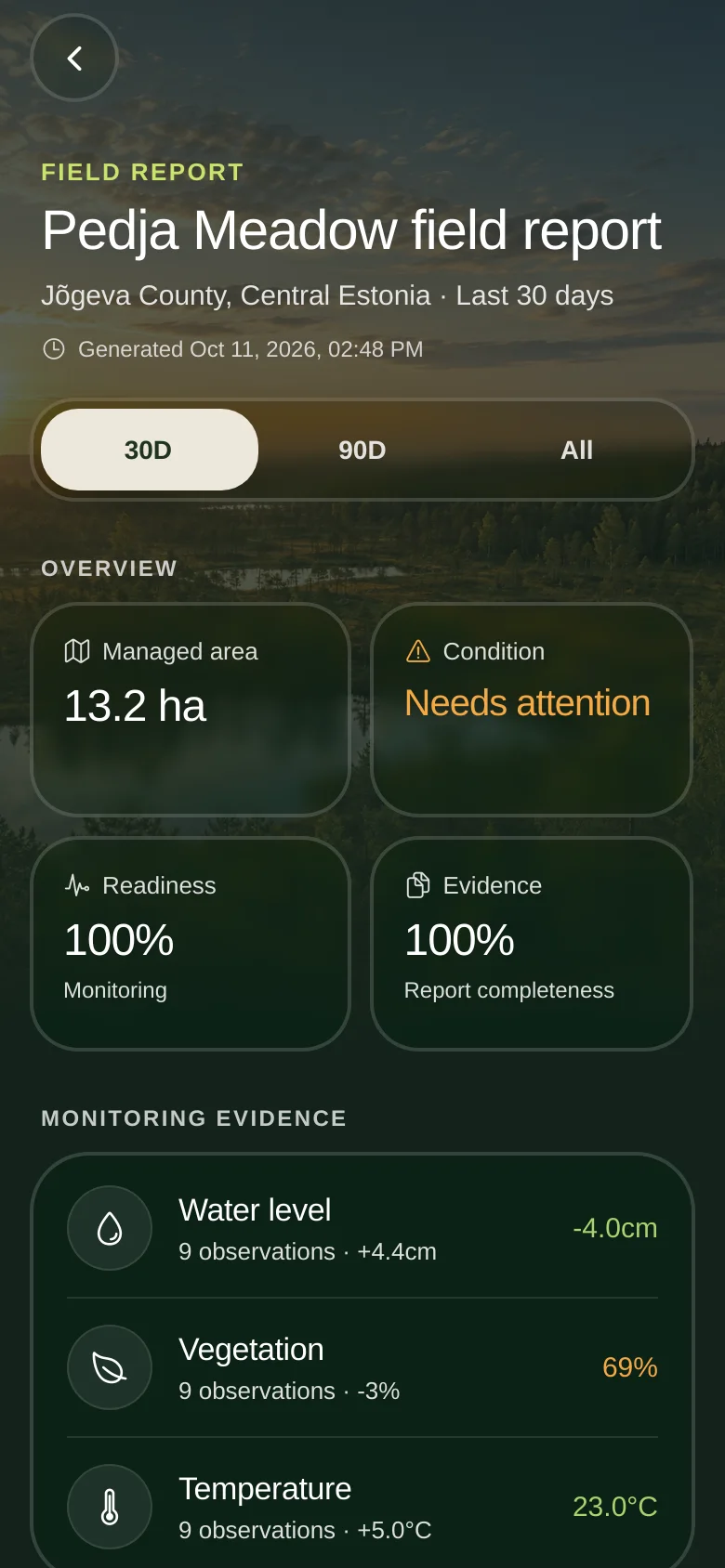Image resolution: width=725 pixels, height=1568 pixels.
Task: Open the Vegetation row title
Action: [x=251, y=1350]
